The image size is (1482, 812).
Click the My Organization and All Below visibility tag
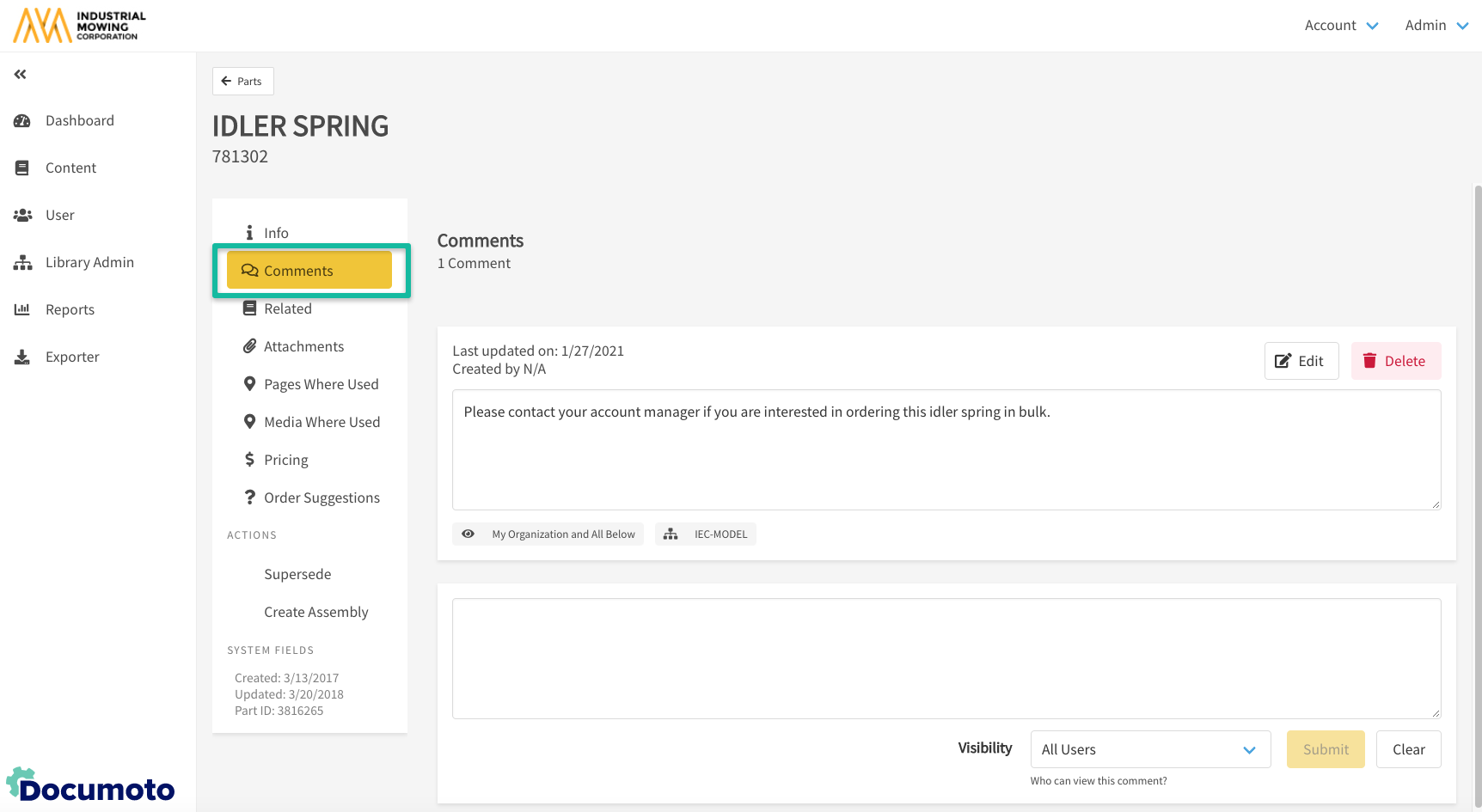548,534
